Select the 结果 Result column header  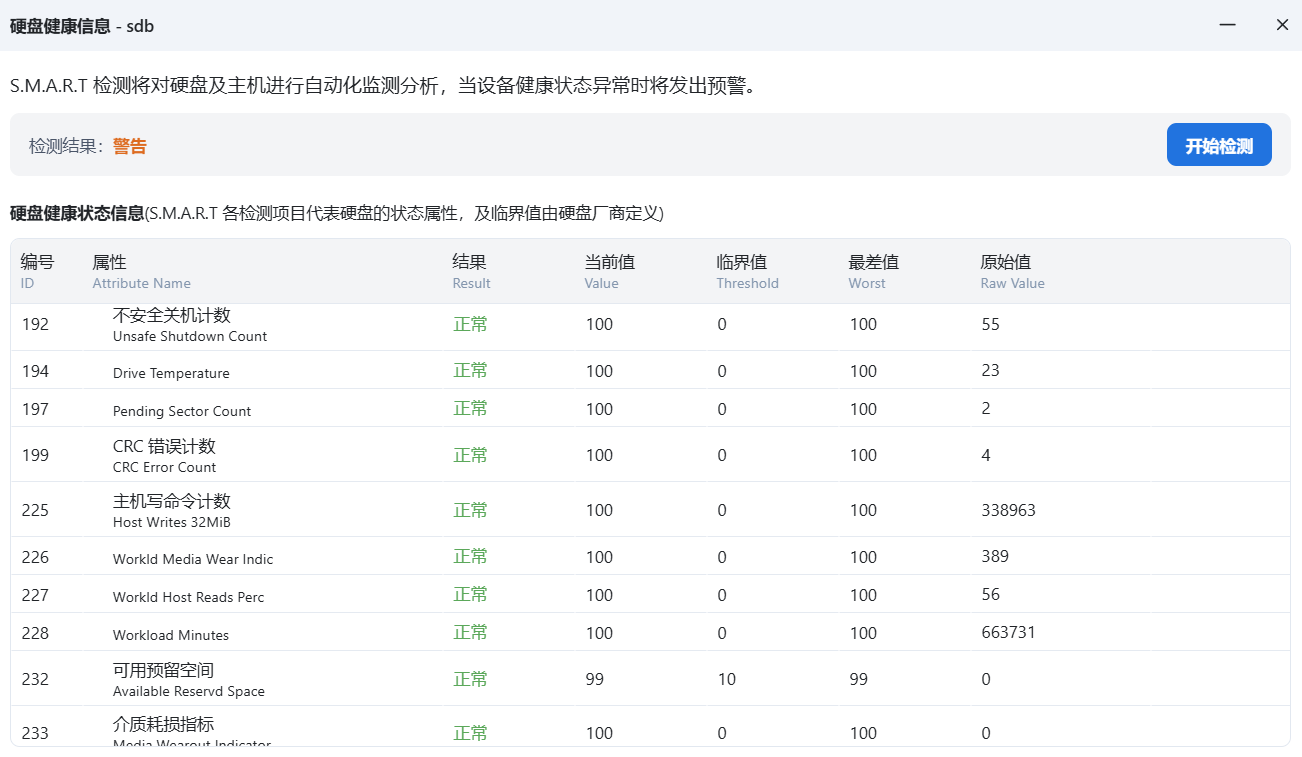471,270
